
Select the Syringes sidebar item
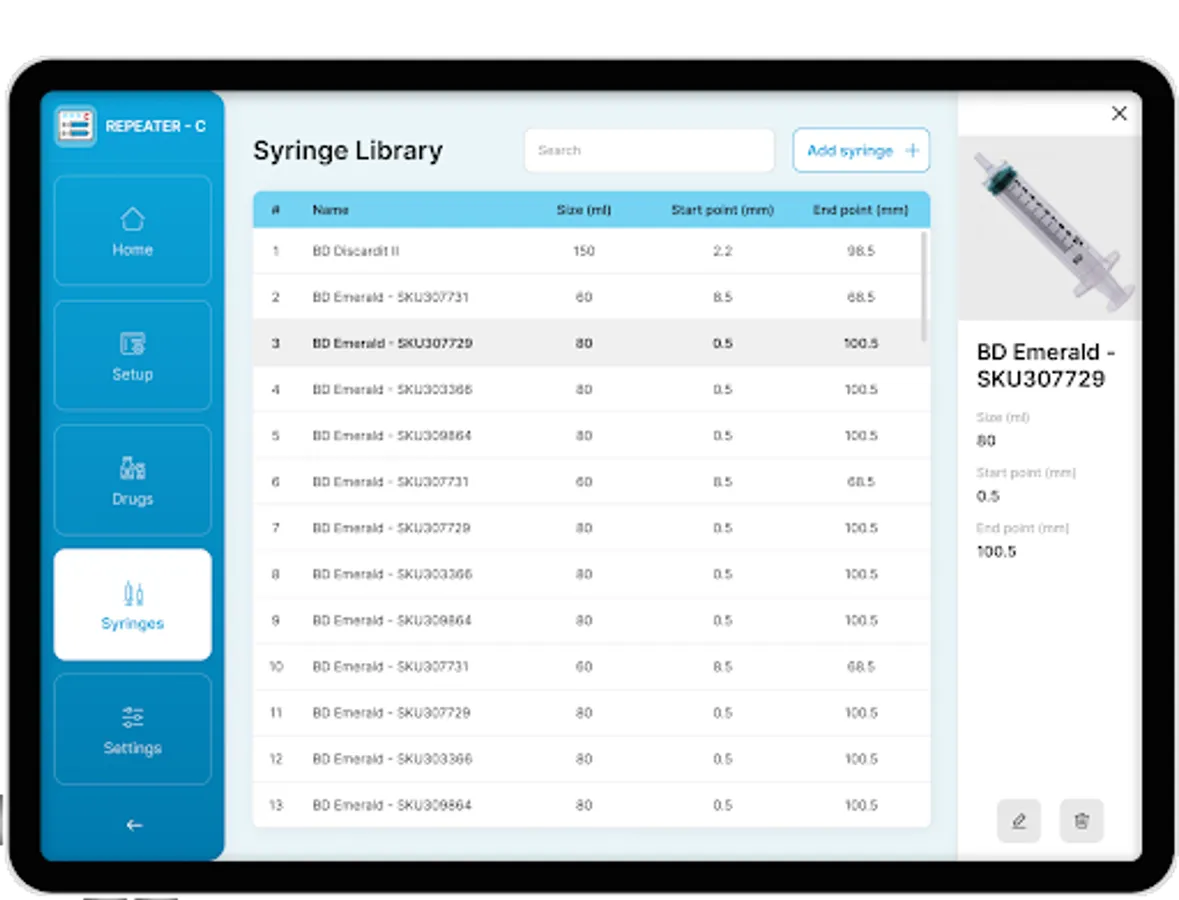132,605
